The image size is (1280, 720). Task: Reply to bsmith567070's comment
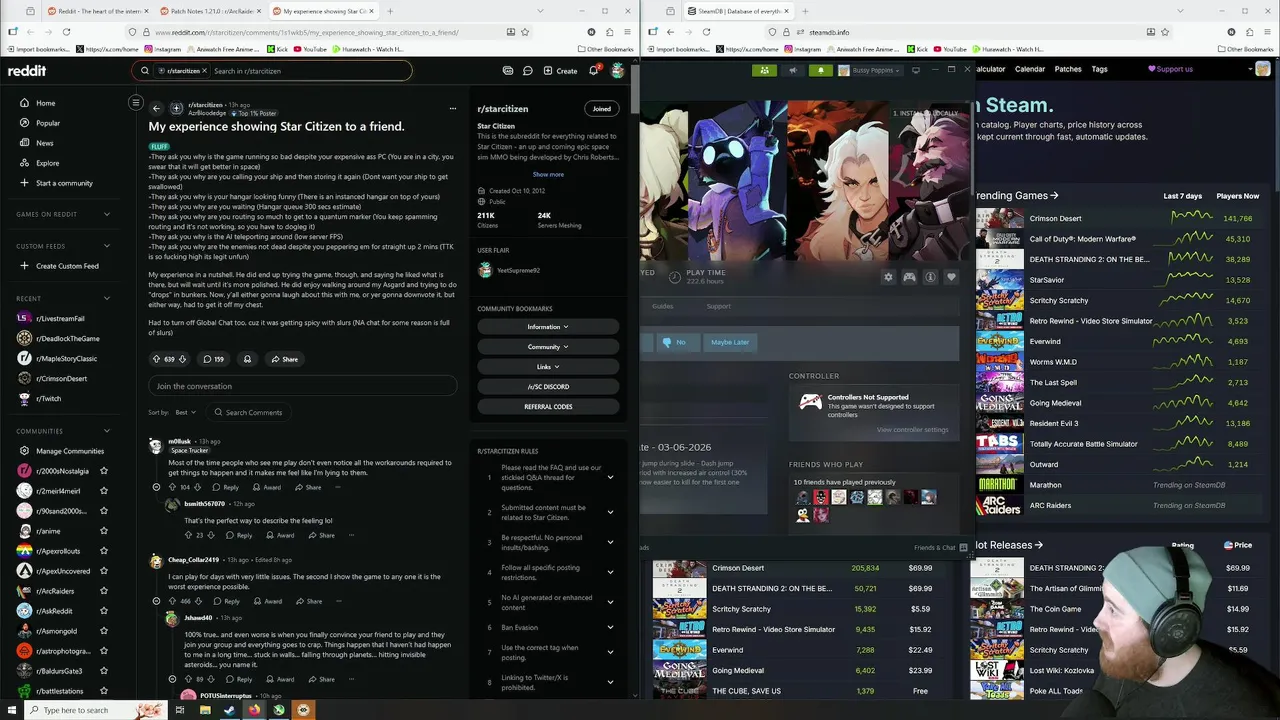pyautogui.click(x=239, y=535)
